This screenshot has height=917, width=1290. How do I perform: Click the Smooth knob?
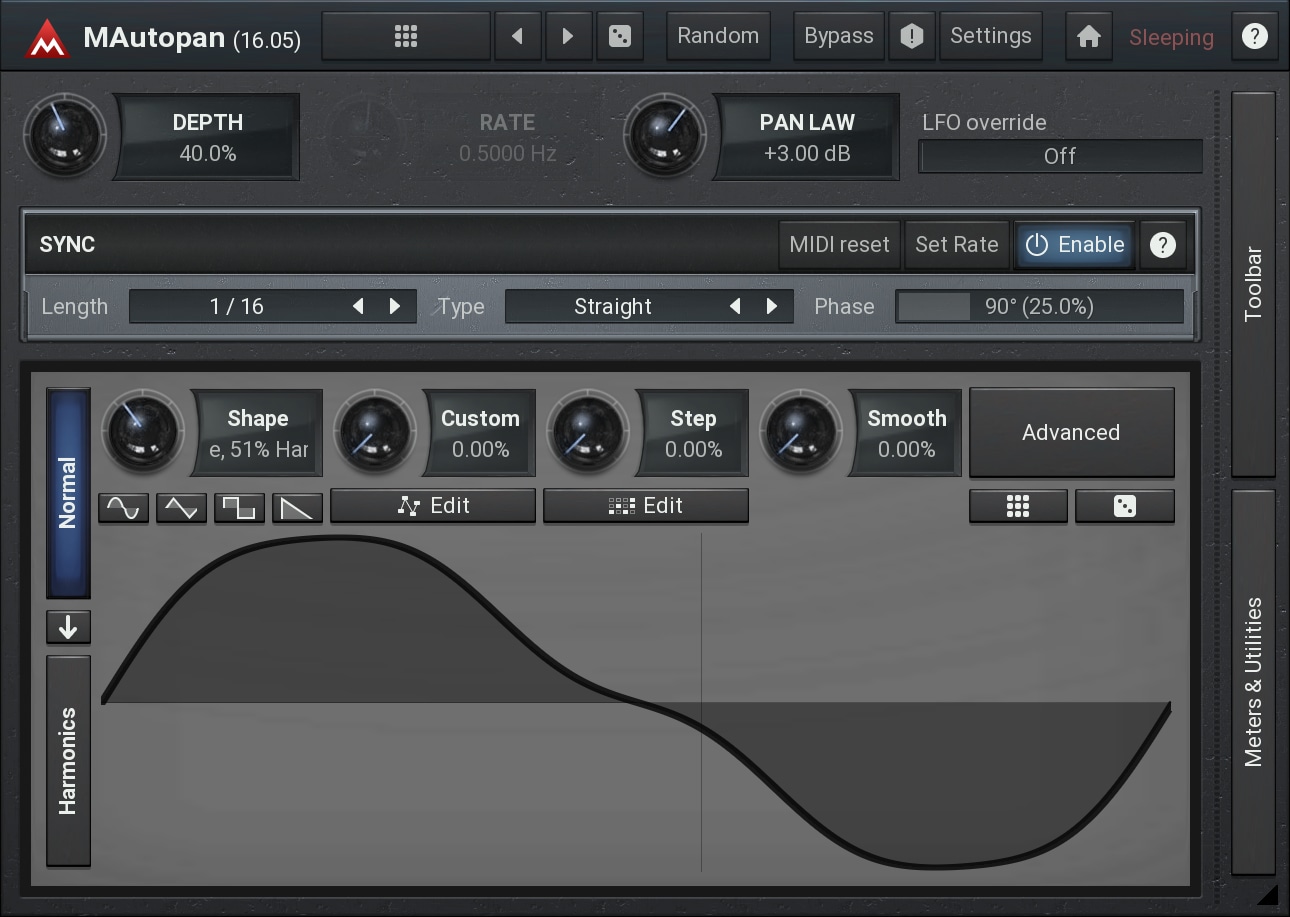(x=801, y=433)
